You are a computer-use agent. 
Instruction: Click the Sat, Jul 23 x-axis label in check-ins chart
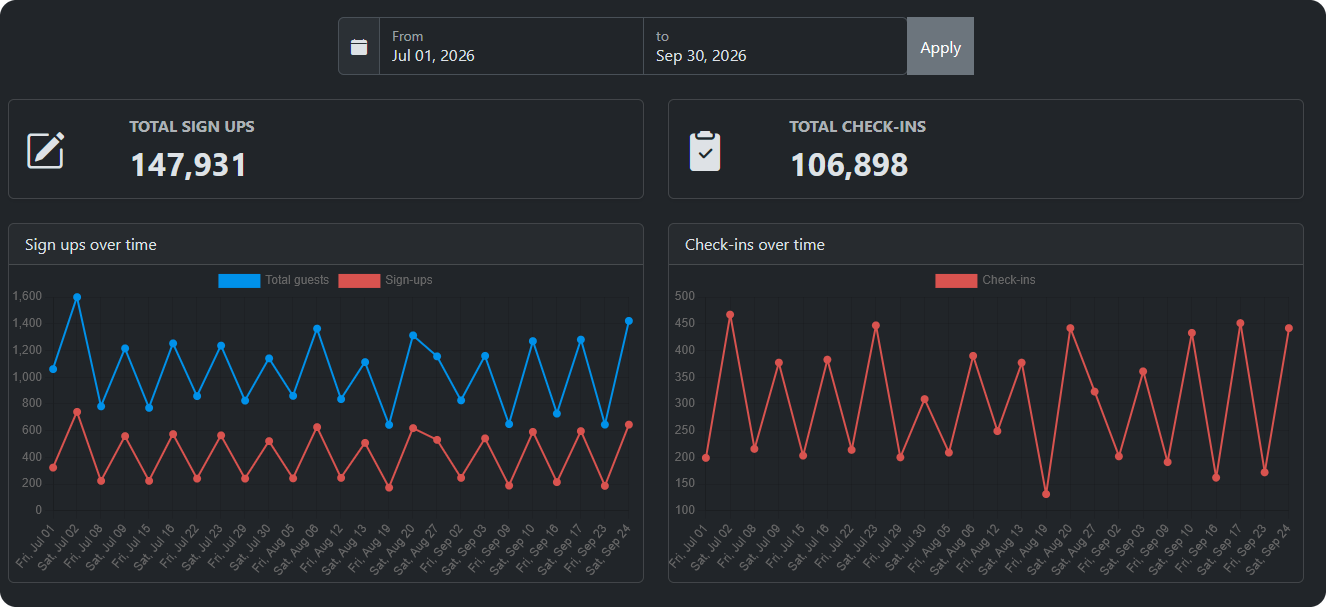coord(856,547)
